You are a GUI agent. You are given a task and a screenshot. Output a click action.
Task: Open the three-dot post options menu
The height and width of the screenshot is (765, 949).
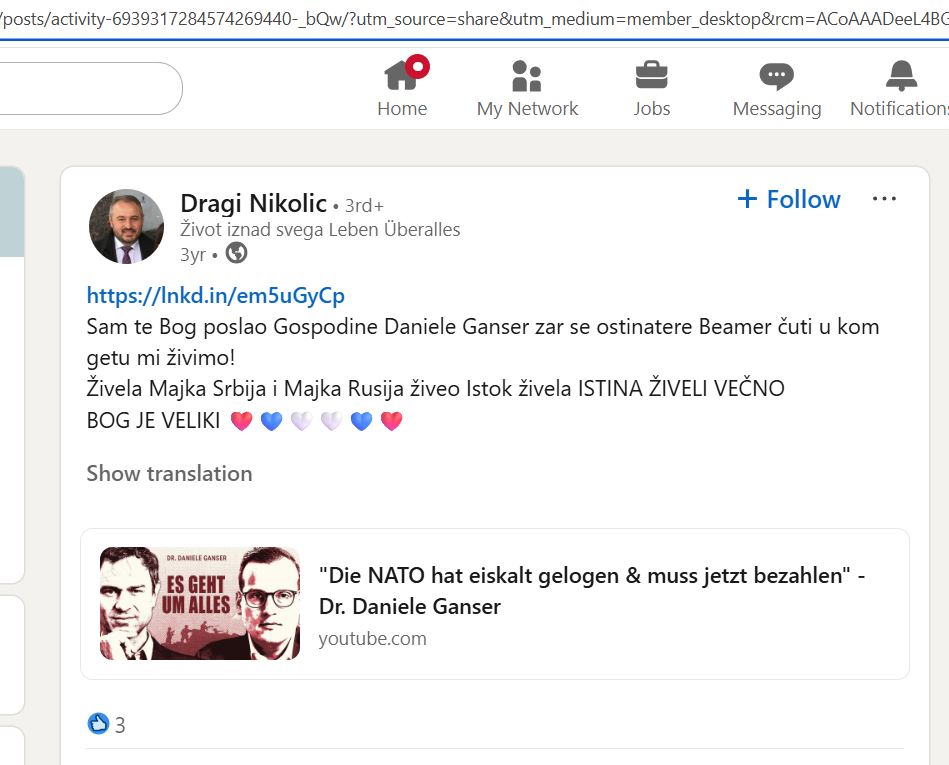[884, 198]
